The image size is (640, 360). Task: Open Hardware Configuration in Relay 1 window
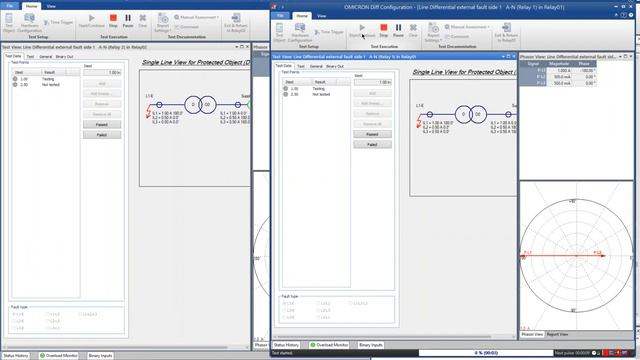[x=300, y=33]
